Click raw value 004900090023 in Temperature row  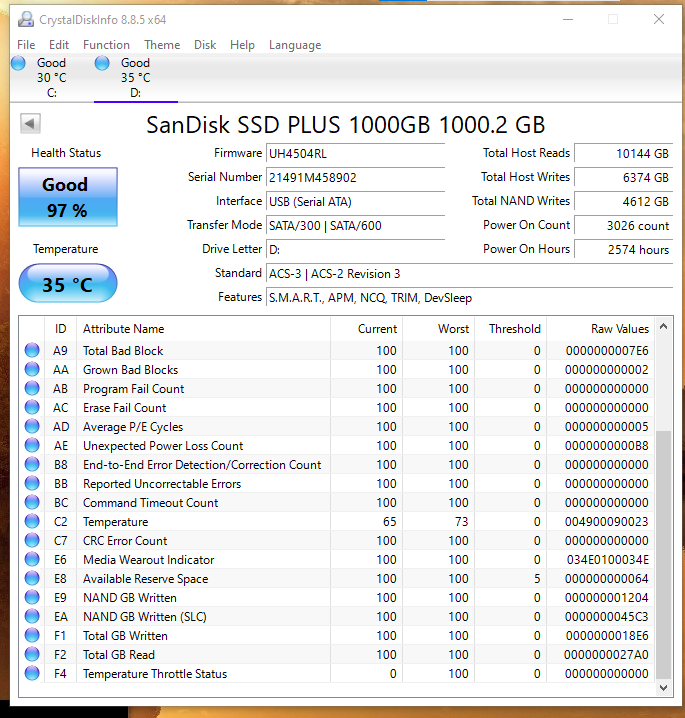(607, 522)
